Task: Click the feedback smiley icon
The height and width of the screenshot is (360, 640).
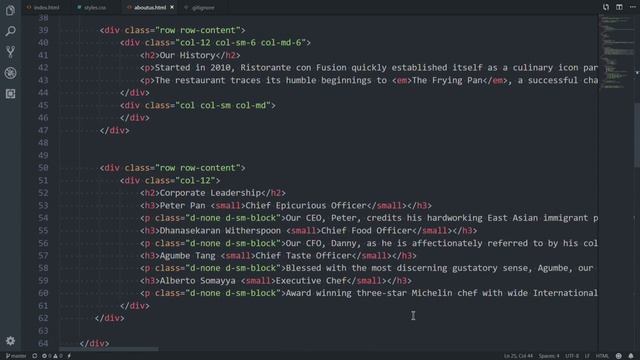Action: coord(619,356)
